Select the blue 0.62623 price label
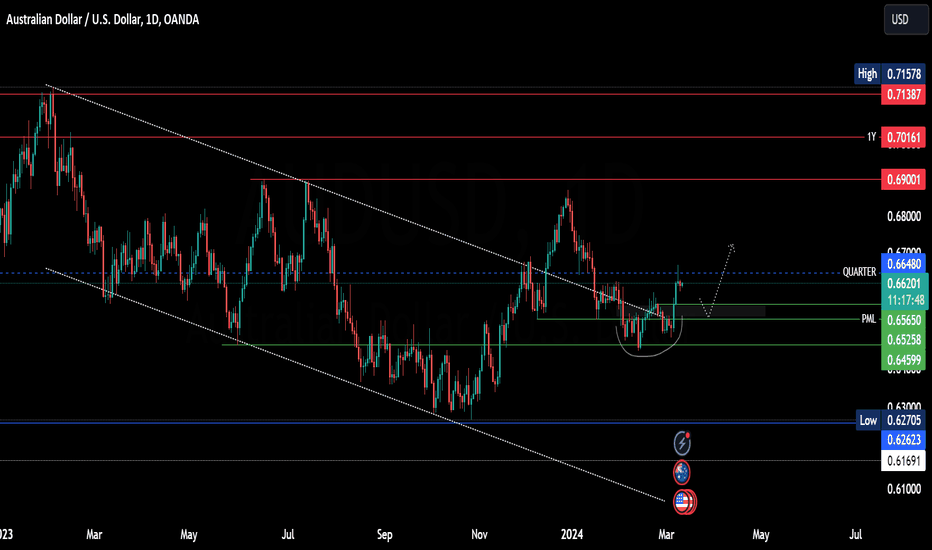The image size is (932, 550). [x=903, y=440]
